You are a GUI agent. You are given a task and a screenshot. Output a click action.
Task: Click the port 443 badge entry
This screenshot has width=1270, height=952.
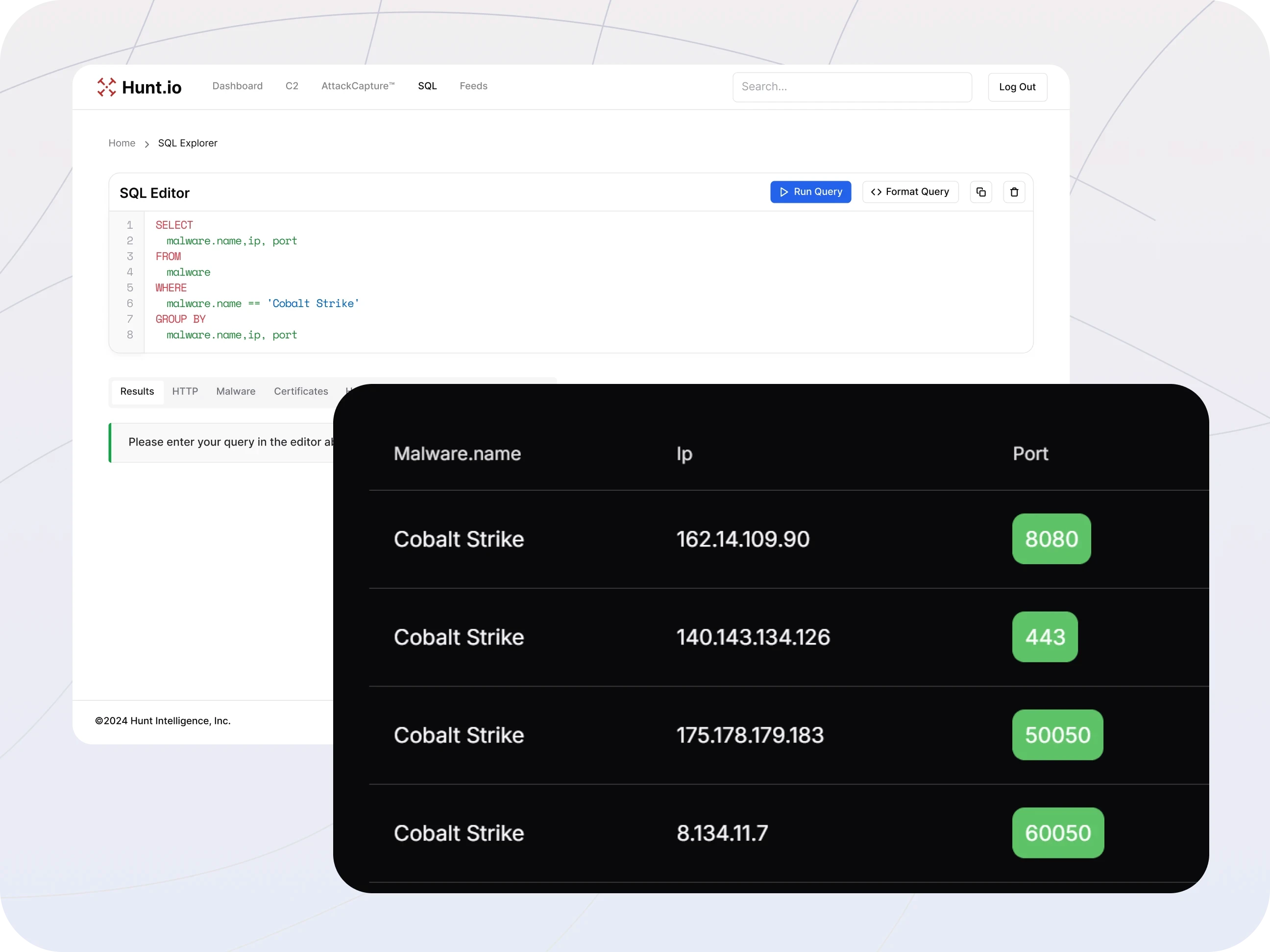(1045, 637)
